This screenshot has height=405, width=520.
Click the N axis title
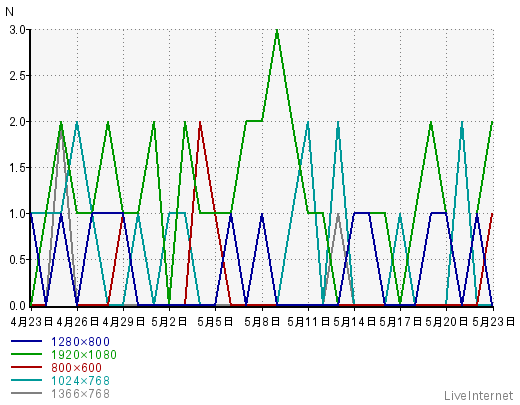tap(9, 12)
